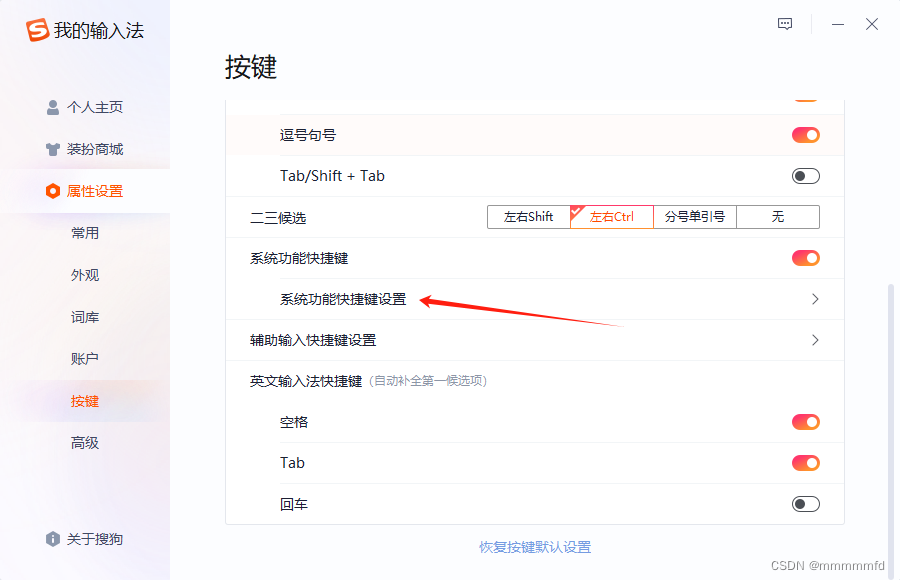Click the 个人主页 person icon
This screenshot has width=900, height=580.
53,107
